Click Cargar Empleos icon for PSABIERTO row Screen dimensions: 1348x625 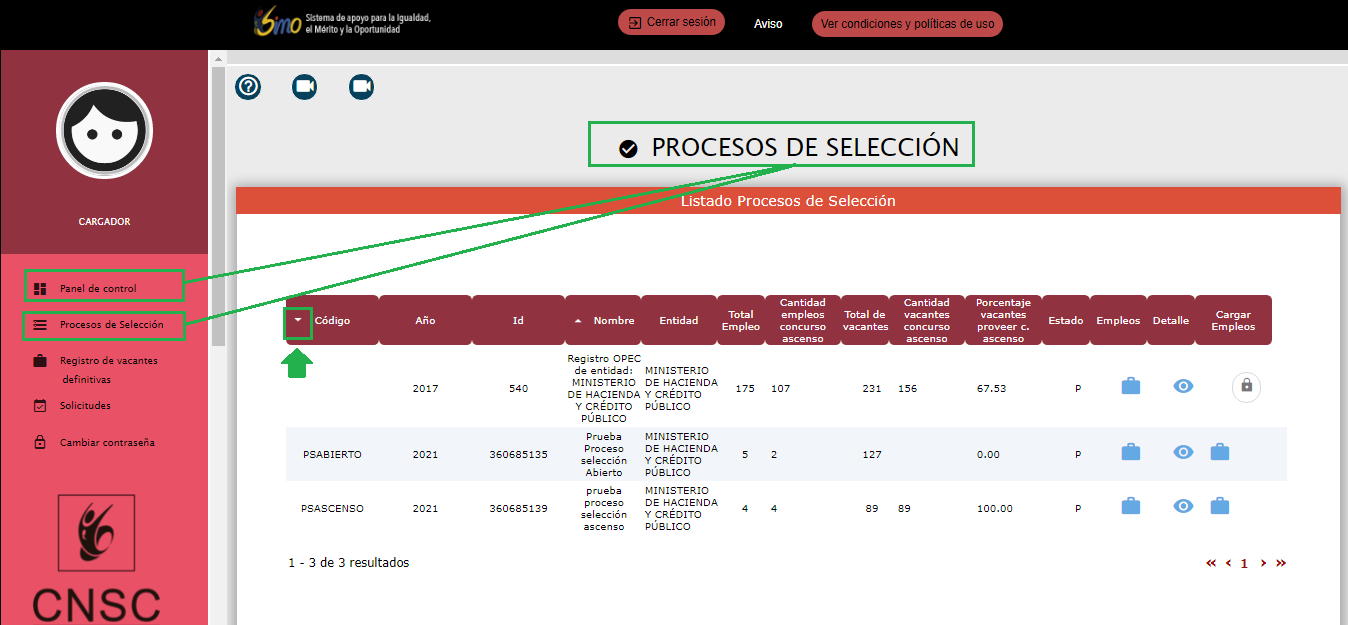pyautogui.click(x=1219, y=452)
